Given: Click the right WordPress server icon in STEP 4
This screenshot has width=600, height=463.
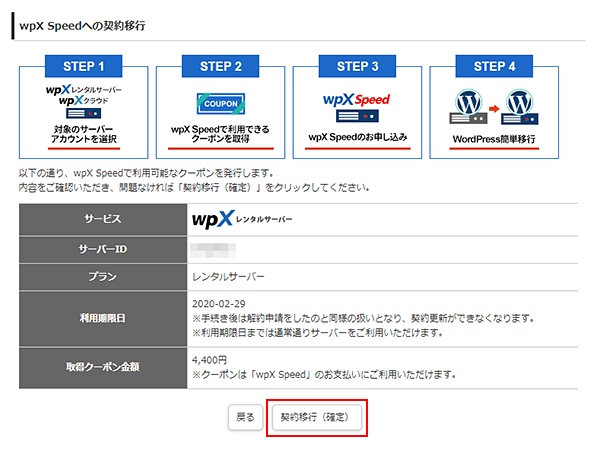Looking at the screenshot, I should [x=520, y=107].
